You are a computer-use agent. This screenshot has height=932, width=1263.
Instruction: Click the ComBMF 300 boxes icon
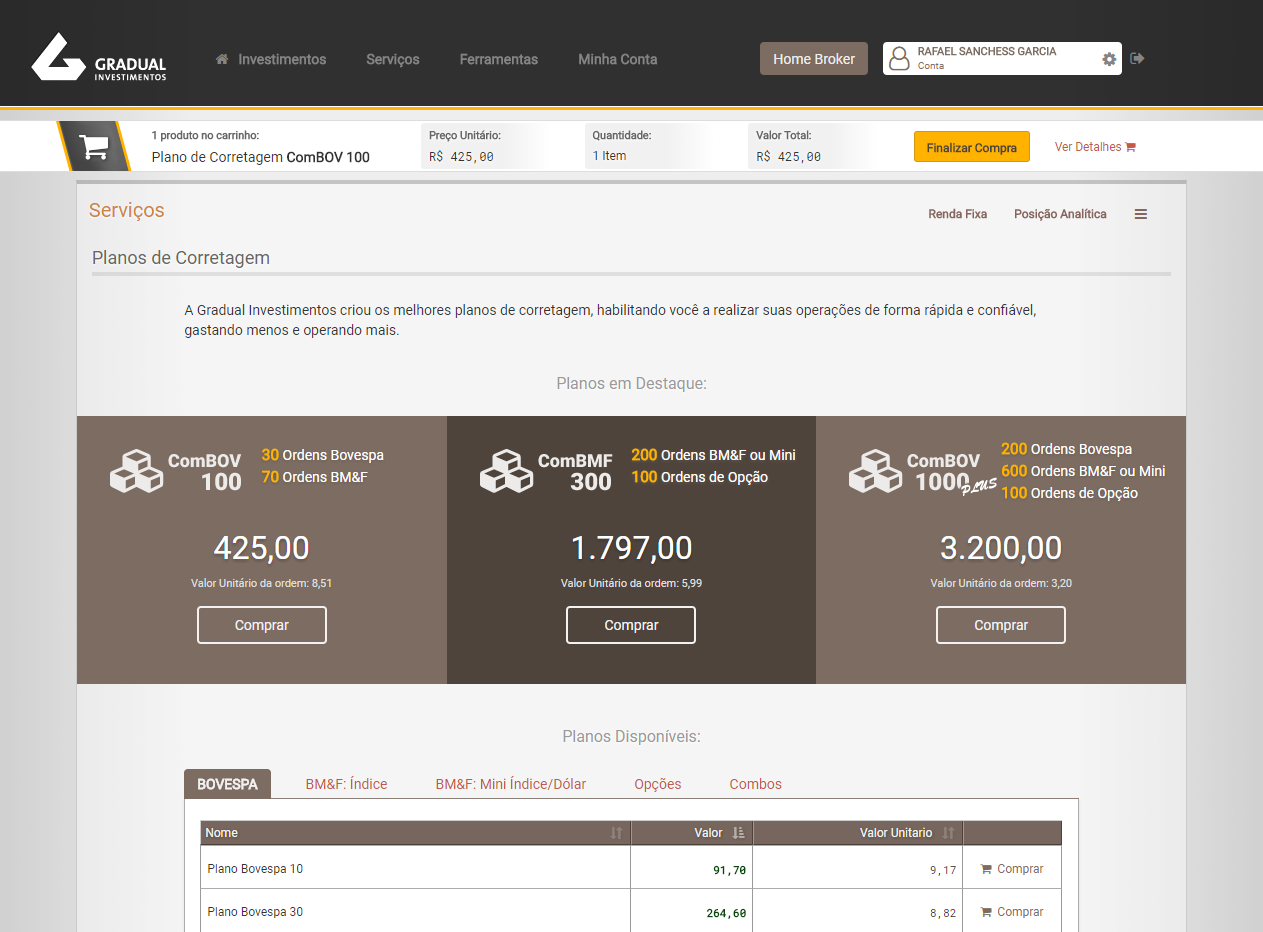click(506, 471)
